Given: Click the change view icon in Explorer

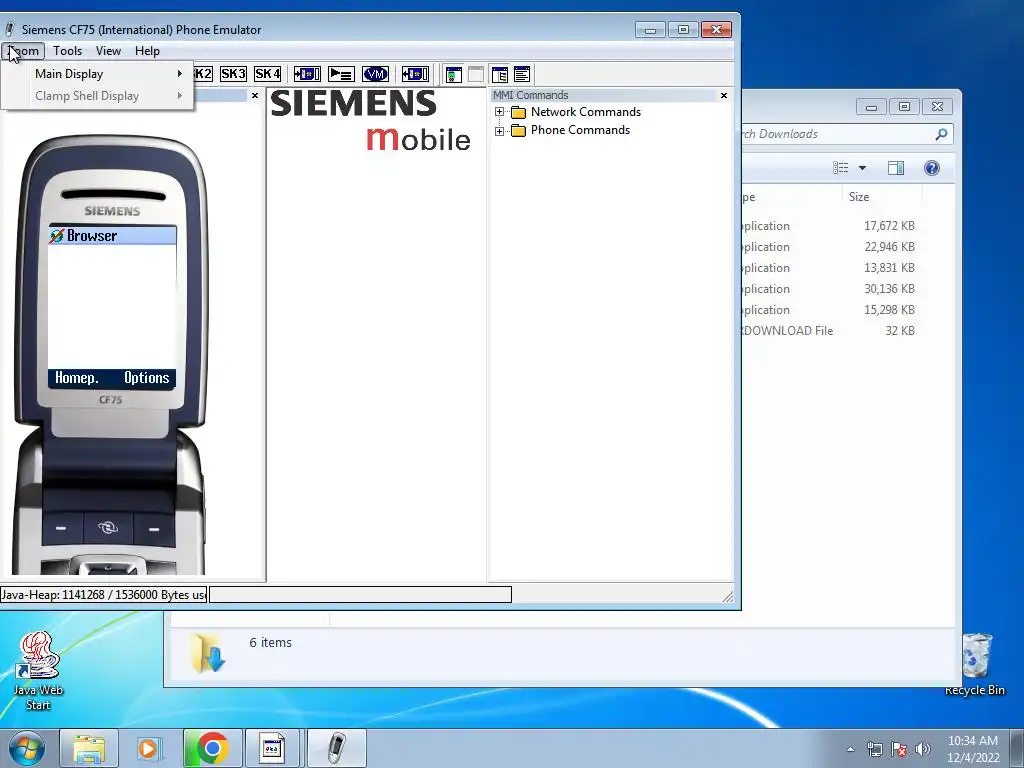Looking at the screenshot, I should [x=840, y=168].
